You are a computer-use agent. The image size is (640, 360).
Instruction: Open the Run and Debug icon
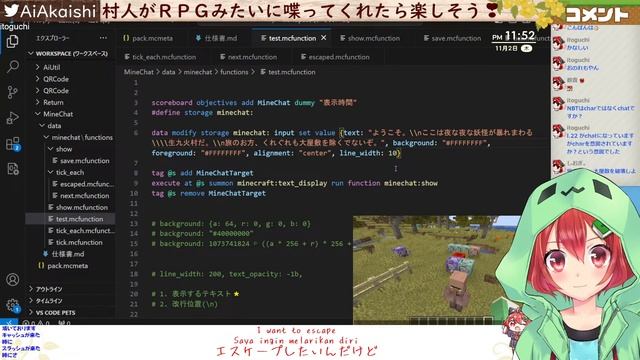tap(12, 118)
